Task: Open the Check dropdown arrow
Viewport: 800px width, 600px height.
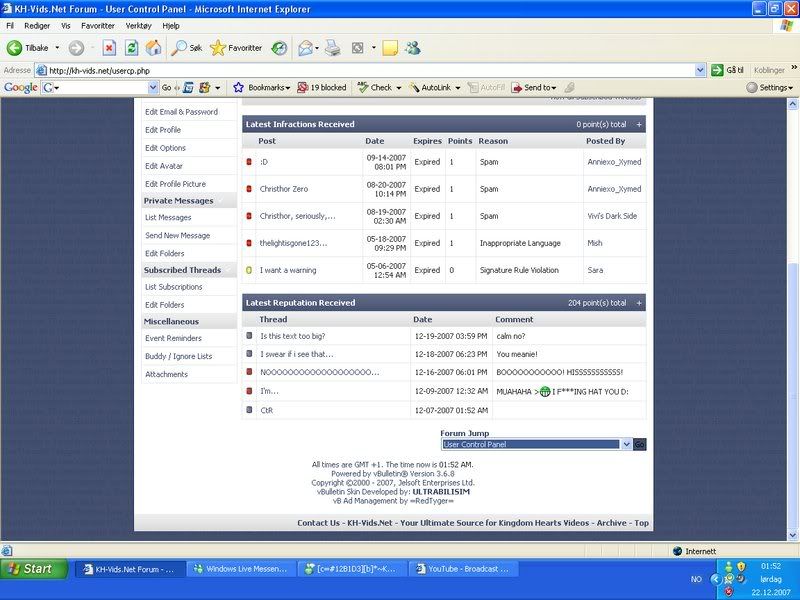Action: click(398, 88)
